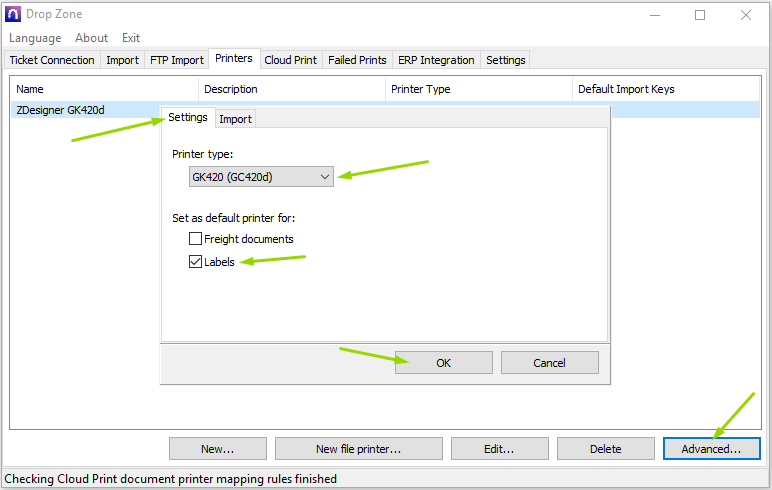This screenshot has width=772, height=490.
Task: Click the Drop Zone app icon
Action: tap(13, 14)
